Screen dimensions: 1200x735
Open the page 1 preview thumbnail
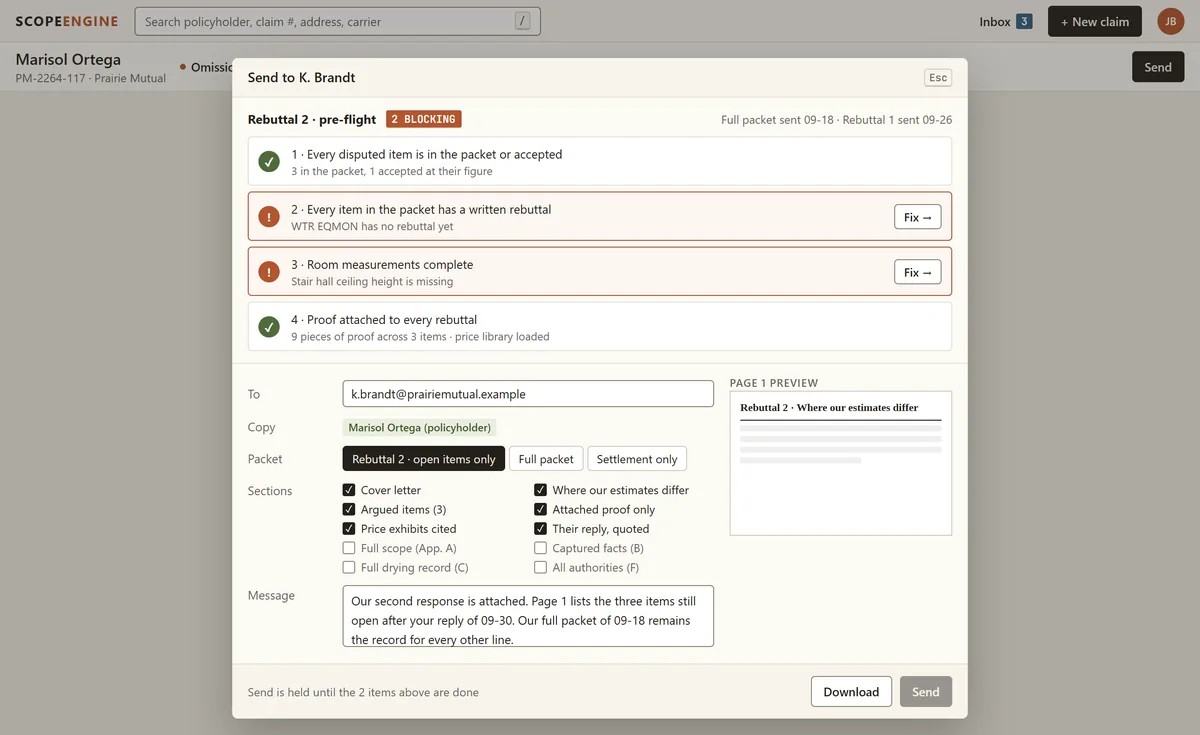click(x=841, y=463)
